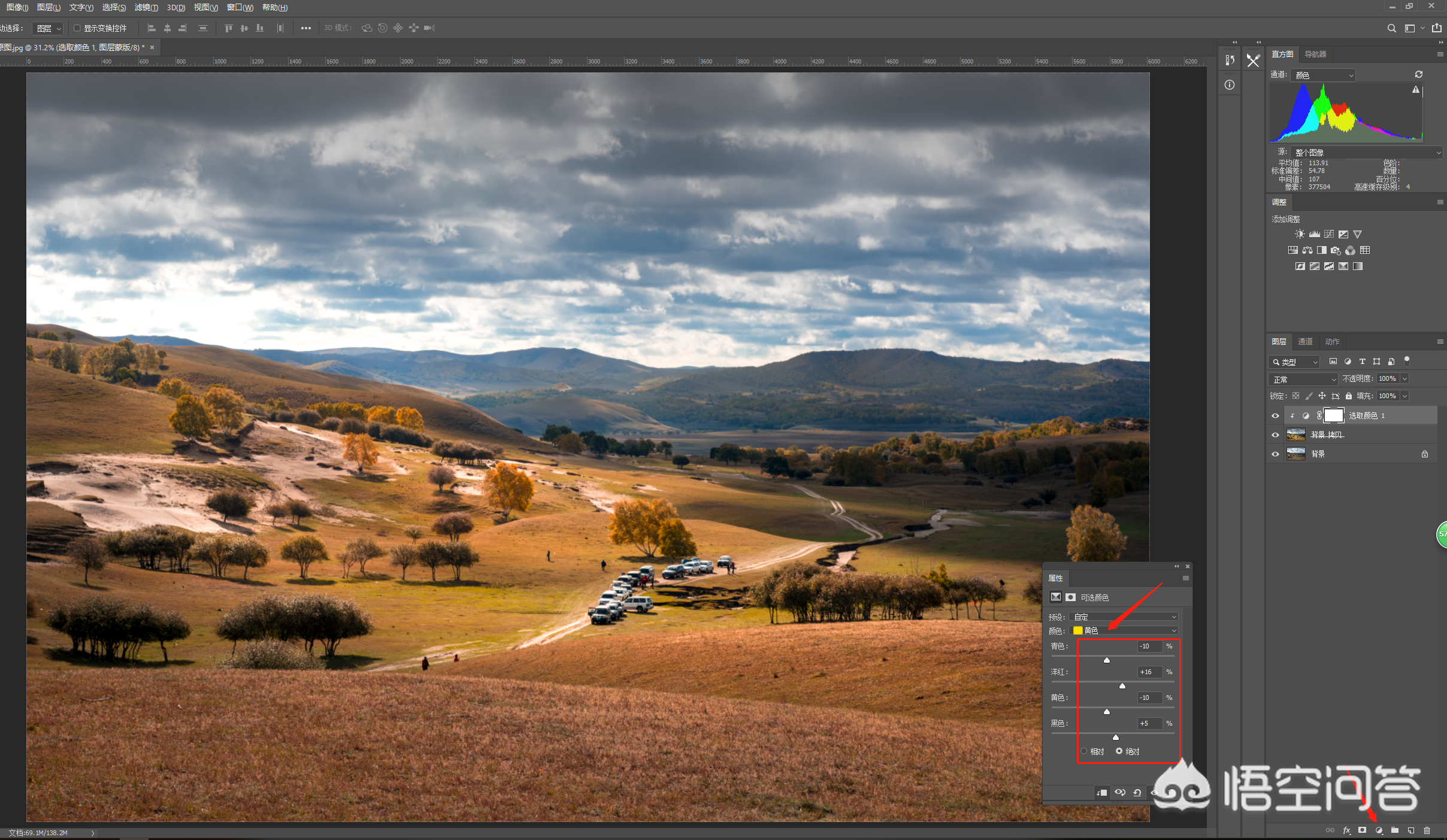Viewport: 1447px width, 840px height.
Task: Add a Levels adjustment layer icon
Action: pyautogui.click(x=1315, y=234)
